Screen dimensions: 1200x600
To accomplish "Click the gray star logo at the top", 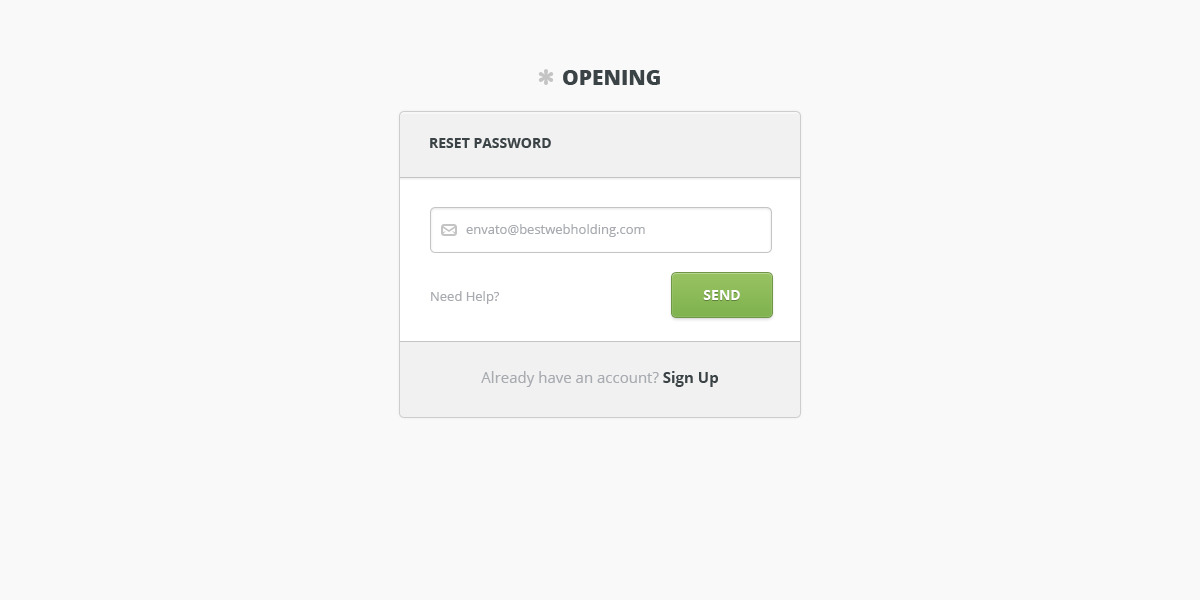I will point(546,77).
